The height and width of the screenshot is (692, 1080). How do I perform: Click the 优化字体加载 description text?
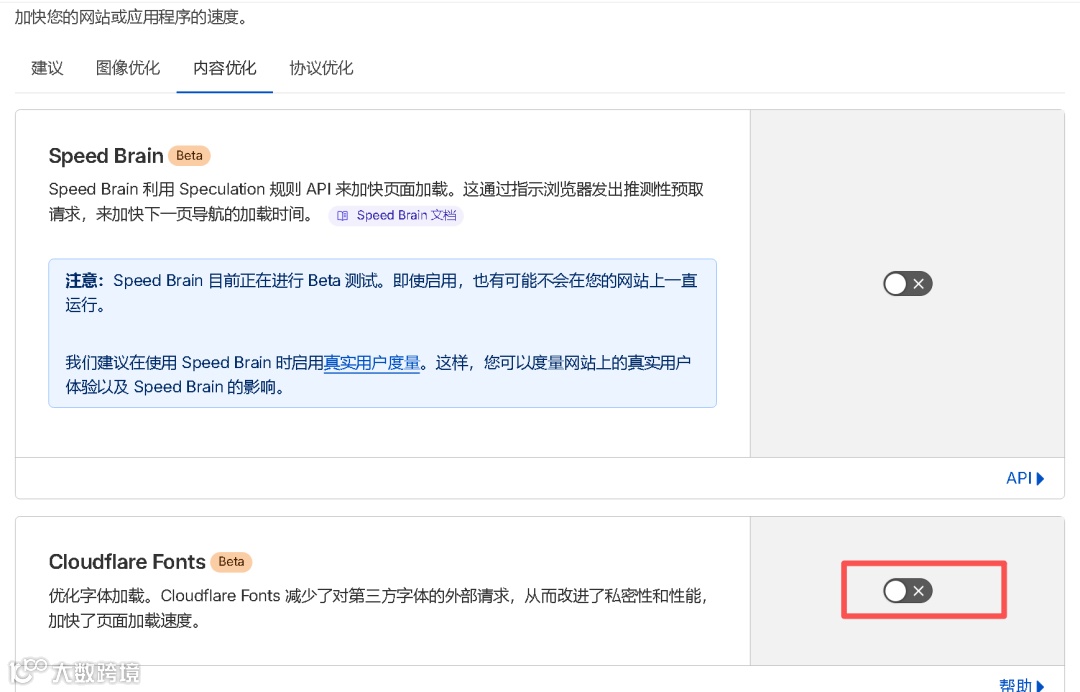click(378, 608)
